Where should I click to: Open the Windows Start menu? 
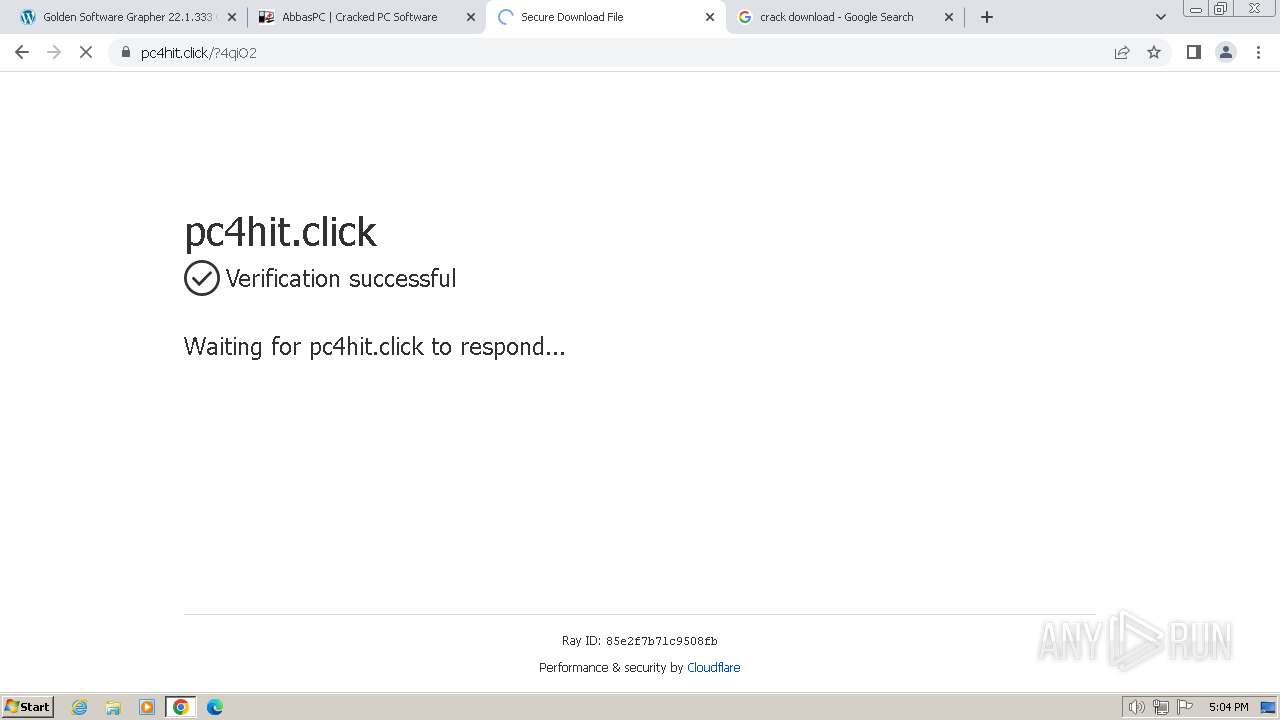point(28,706)
